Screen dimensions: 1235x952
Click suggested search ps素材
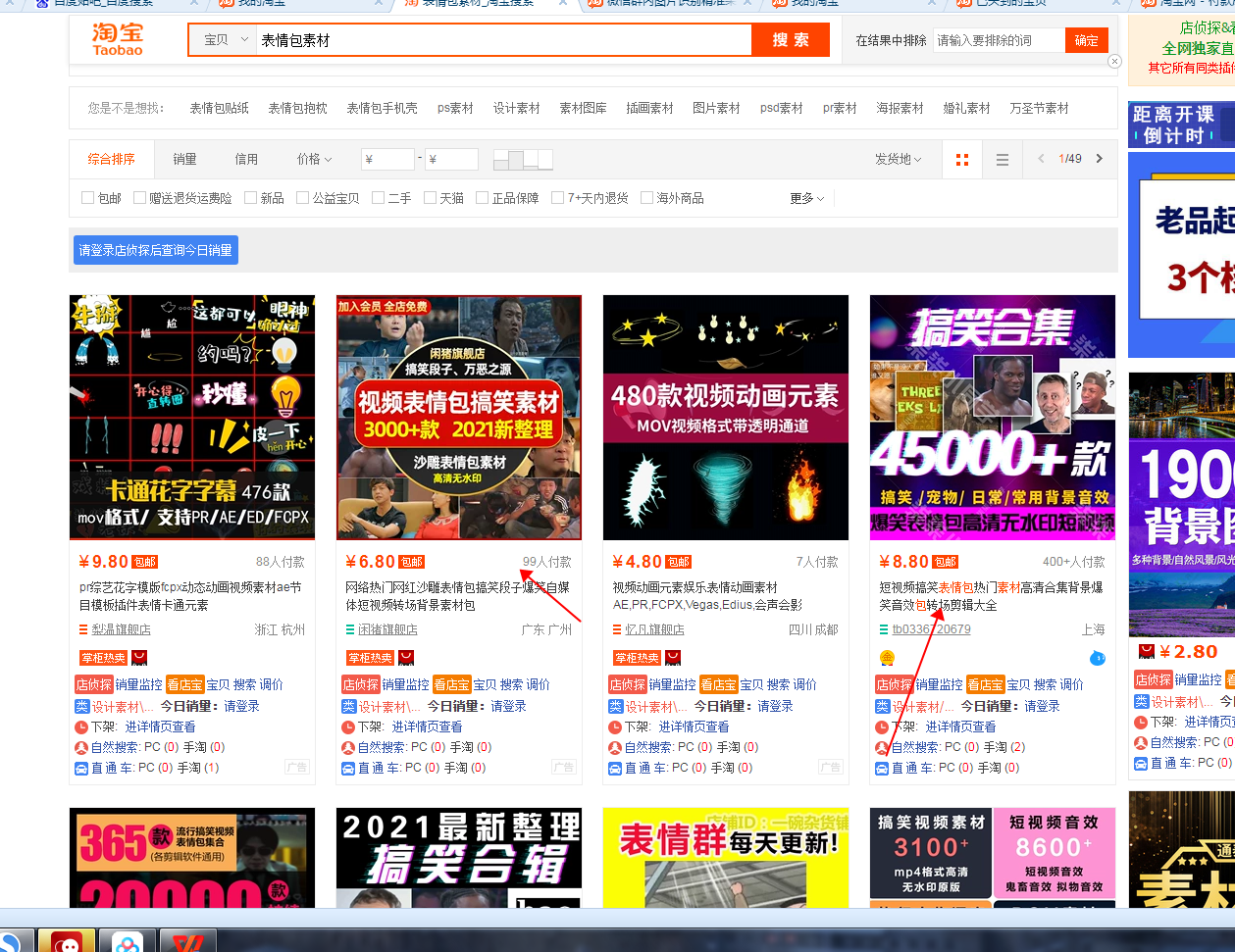coord(455,108)
